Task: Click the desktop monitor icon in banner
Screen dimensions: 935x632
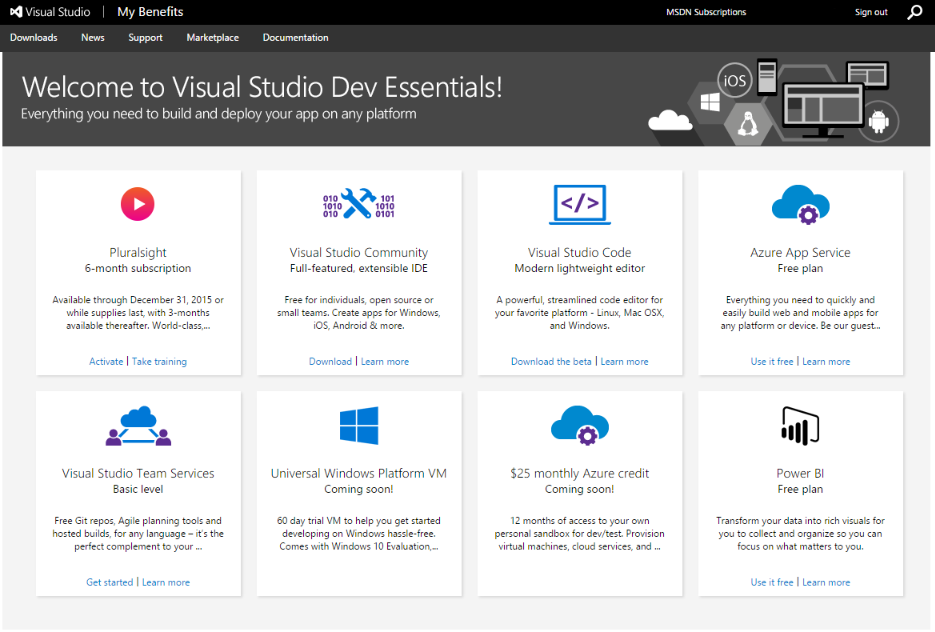Action: coord(823,110)
